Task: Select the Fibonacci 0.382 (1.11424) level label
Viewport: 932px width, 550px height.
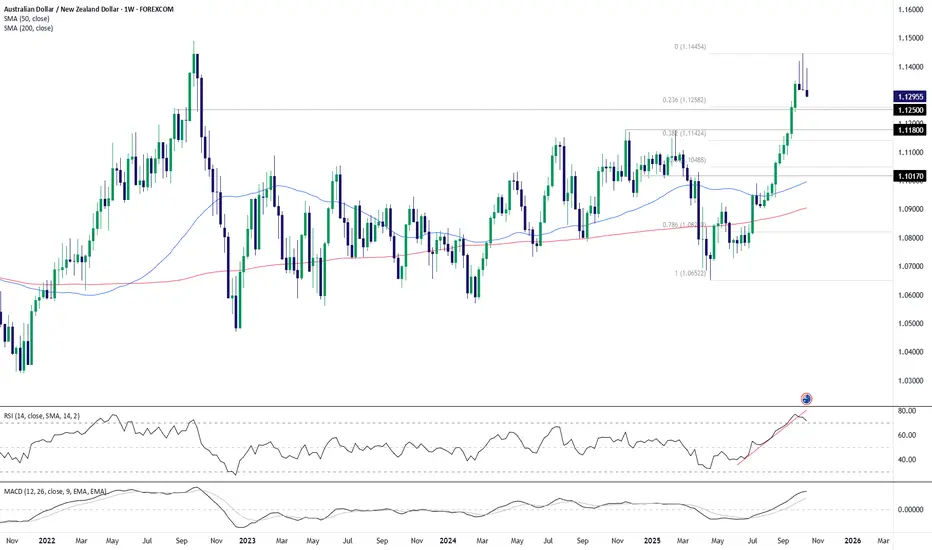Action: pyautogui.click(x=684, y=134)
